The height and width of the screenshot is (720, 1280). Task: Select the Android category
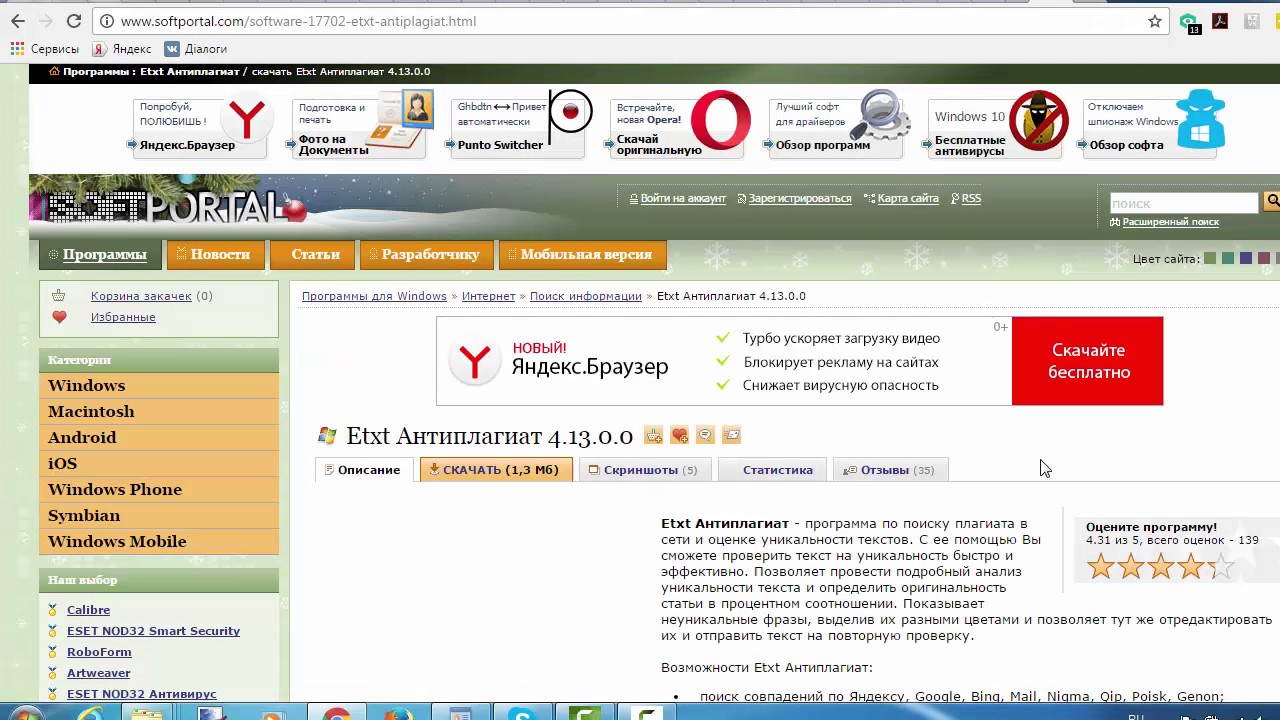(159, 437)
